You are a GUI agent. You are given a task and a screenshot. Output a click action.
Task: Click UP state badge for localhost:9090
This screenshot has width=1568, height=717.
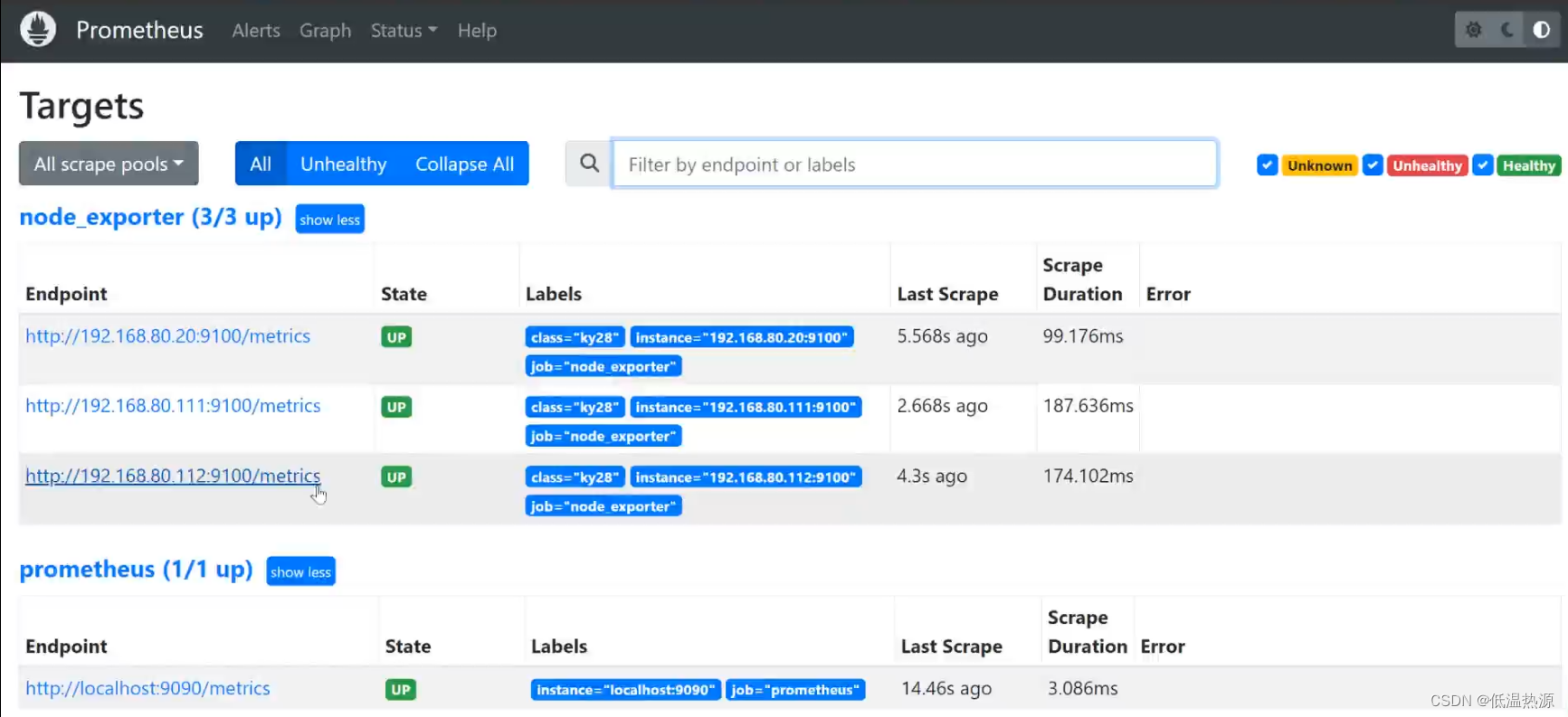point(401,690)
